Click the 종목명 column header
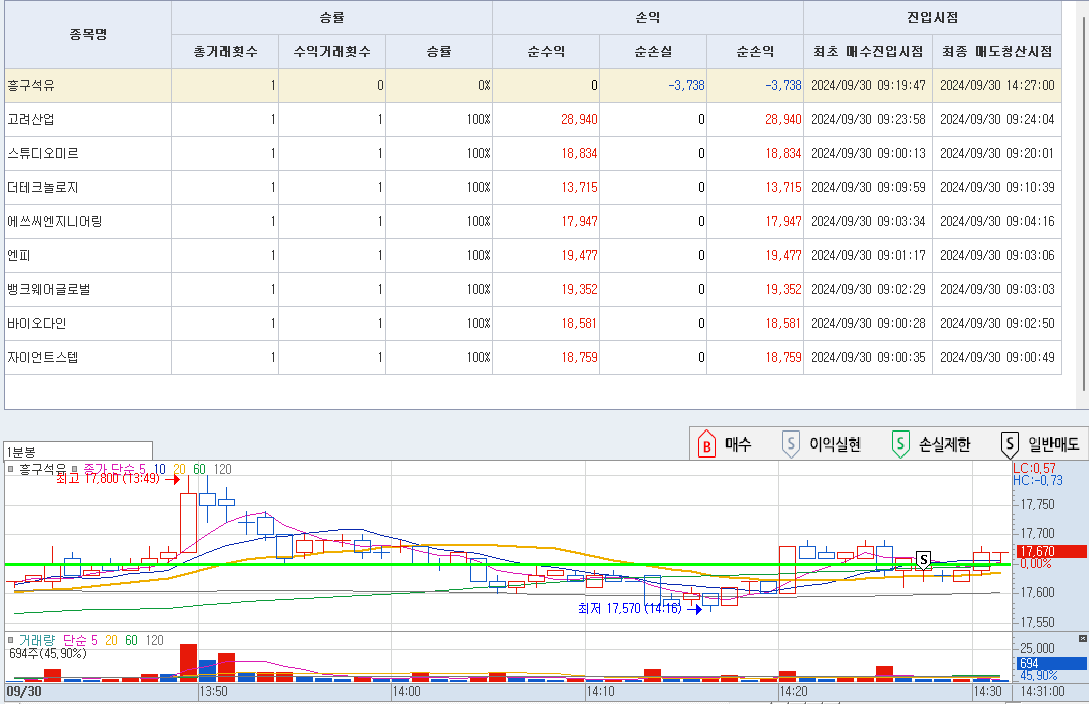 point(88,34)
